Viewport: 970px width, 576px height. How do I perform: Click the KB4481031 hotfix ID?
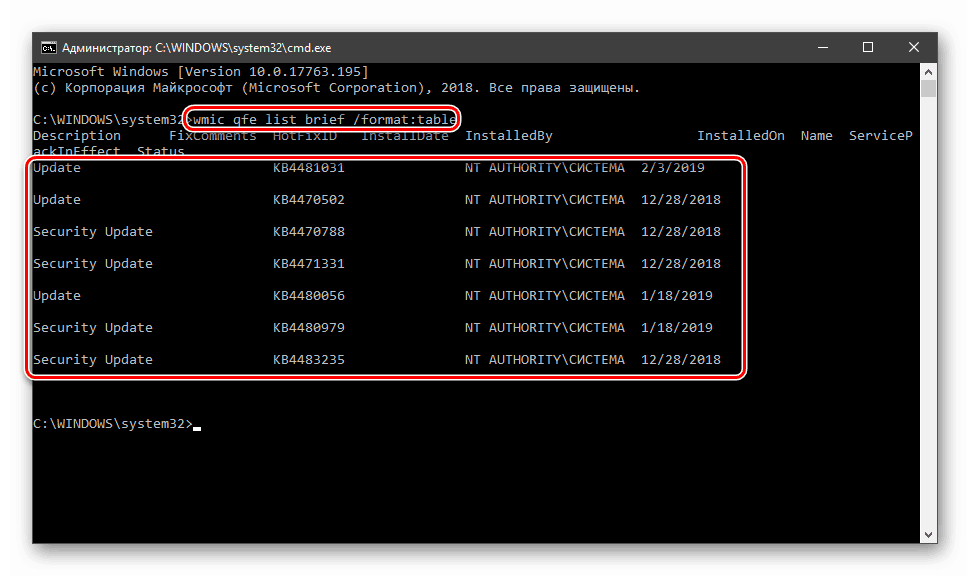pos(309,168)
